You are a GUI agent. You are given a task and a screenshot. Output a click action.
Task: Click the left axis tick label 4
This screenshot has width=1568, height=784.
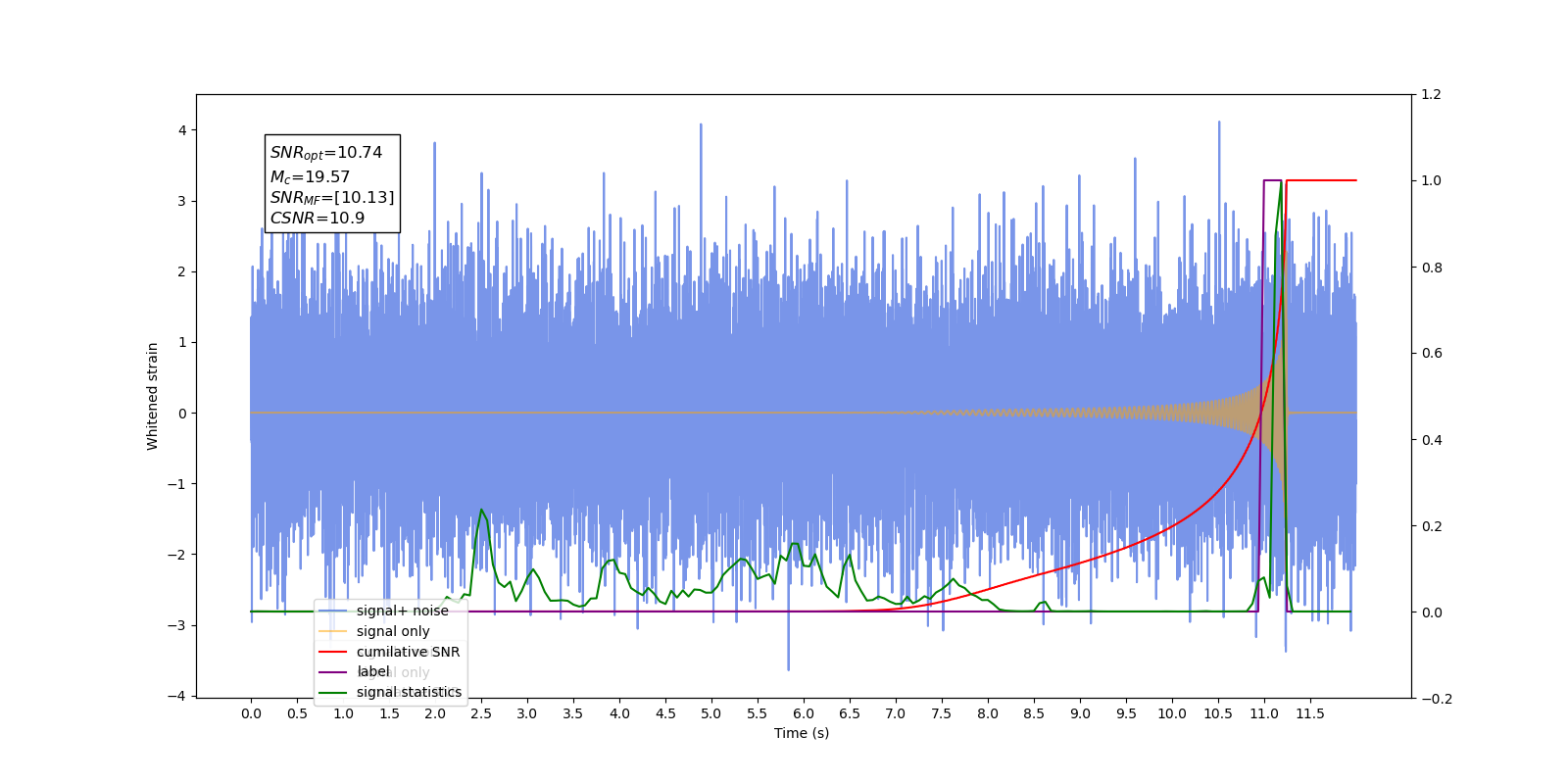[x=182, y=130]
